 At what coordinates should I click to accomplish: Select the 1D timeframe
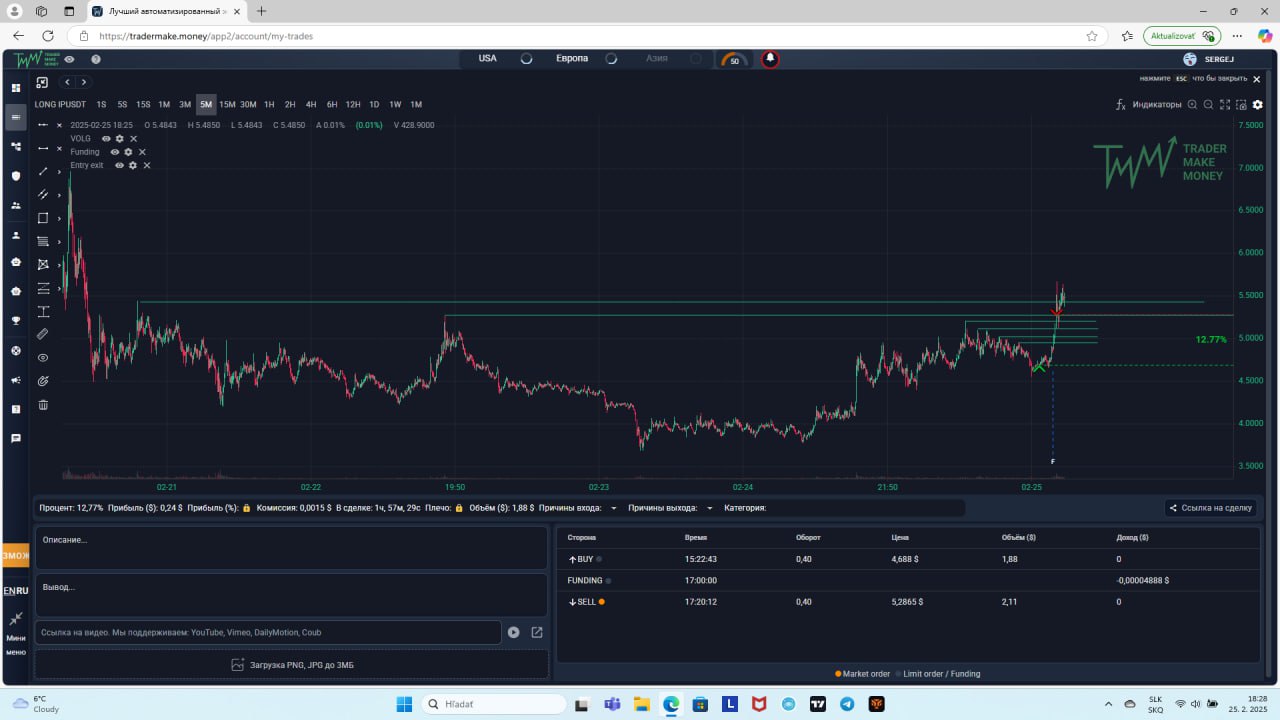point(374,105)
